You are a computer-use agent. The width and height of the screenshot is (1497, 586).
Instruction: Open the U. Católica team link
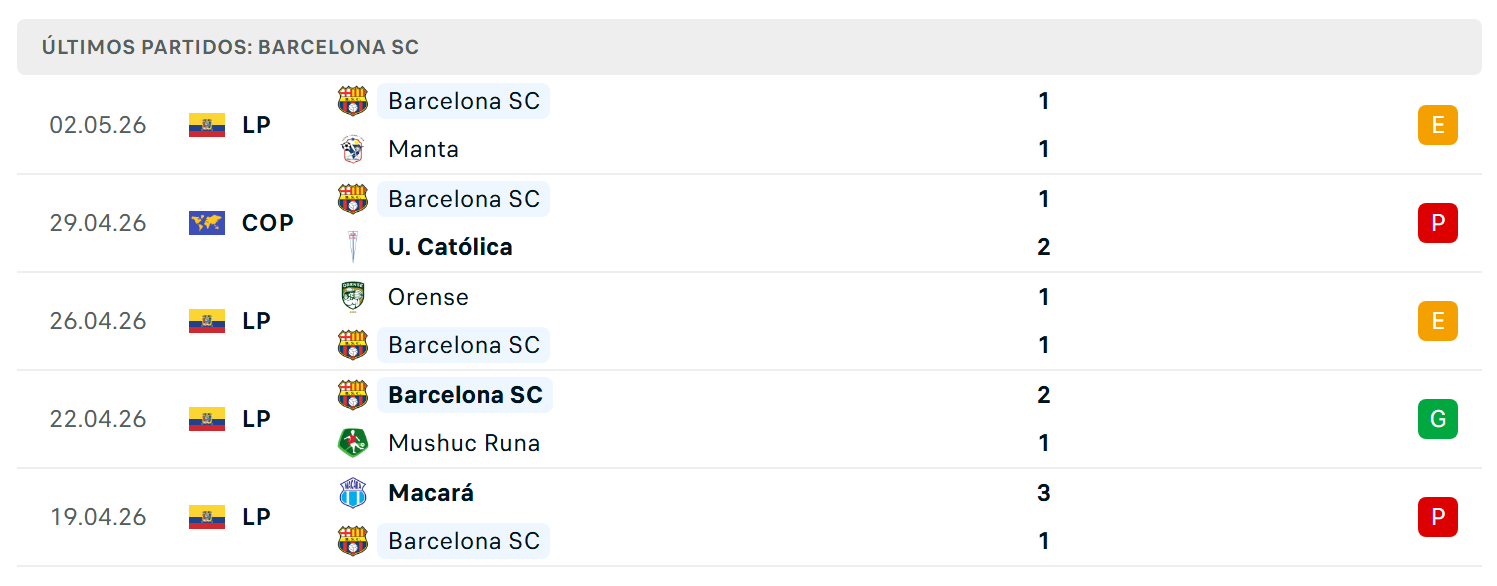pos(450,247)
